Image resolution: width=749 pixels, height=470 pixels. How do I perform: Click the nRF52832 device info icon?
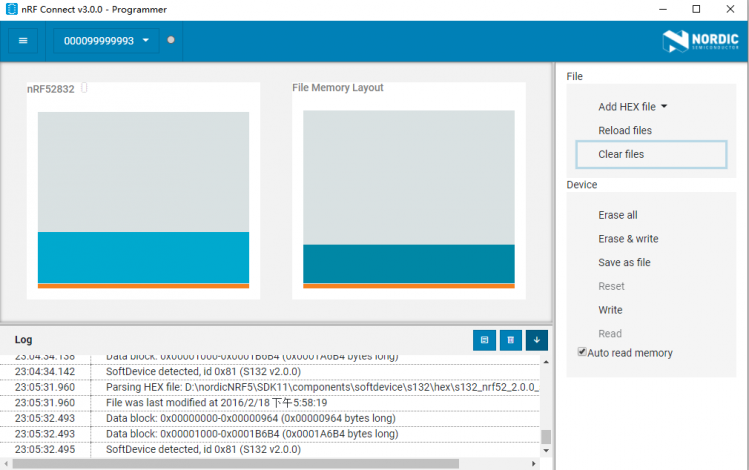(84, 87)
